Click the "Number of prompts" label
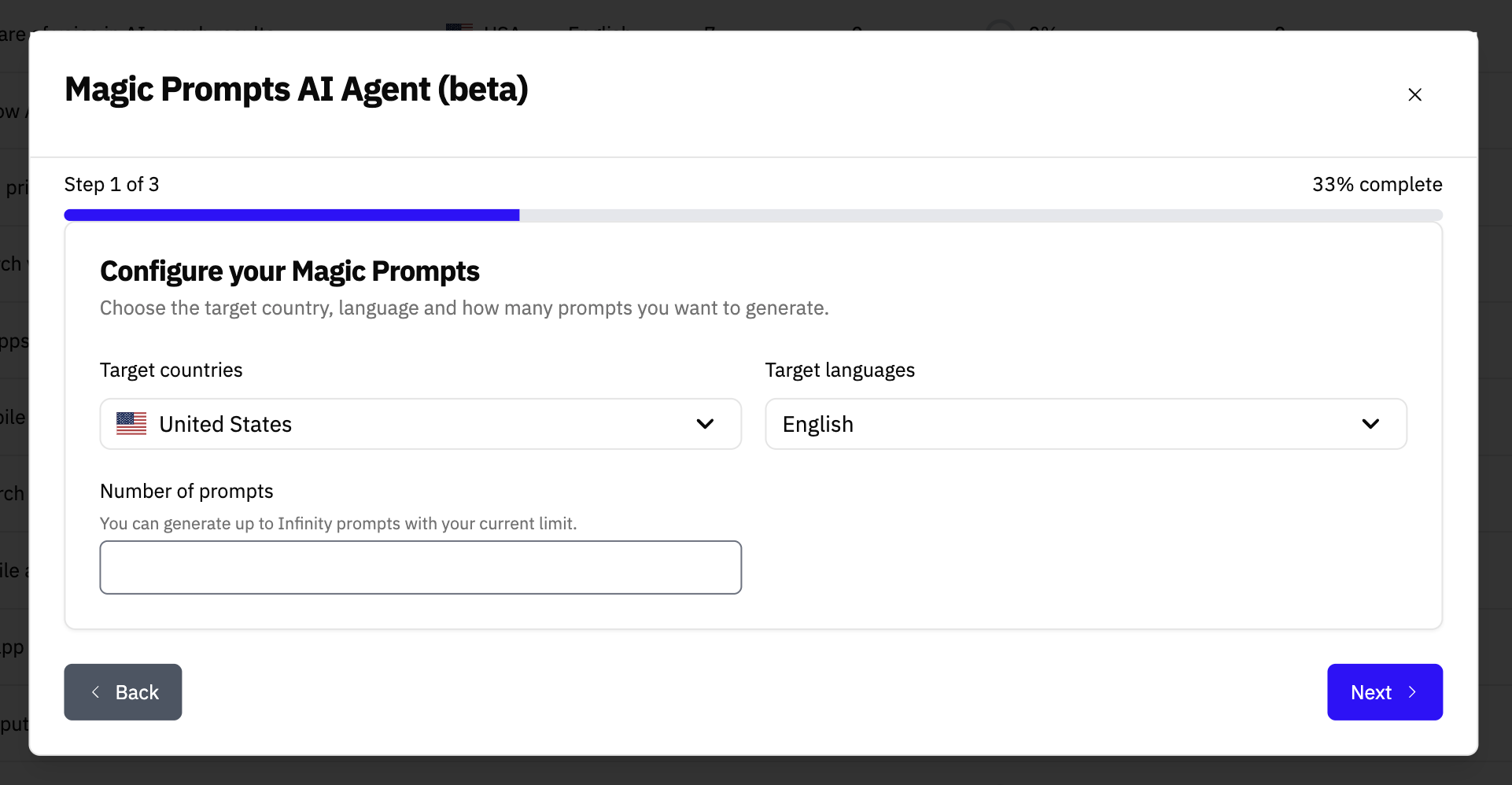Screen dimensions: 1512x785 (x=186, y=492)
